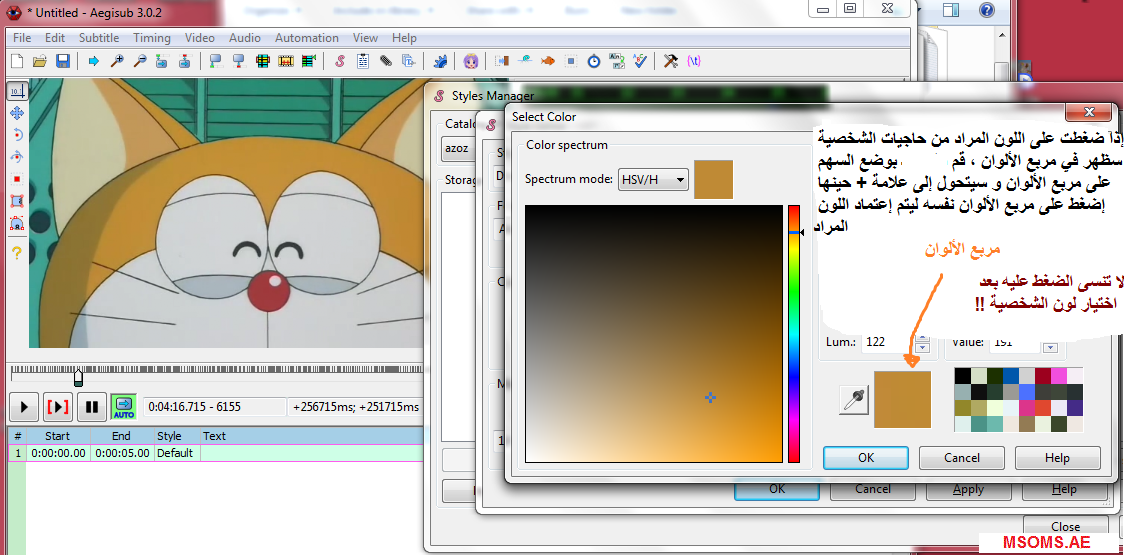The width and height of the screenshot is (1124, 558).
Task: Click the video help question mark icon
Action: (16, 253)
